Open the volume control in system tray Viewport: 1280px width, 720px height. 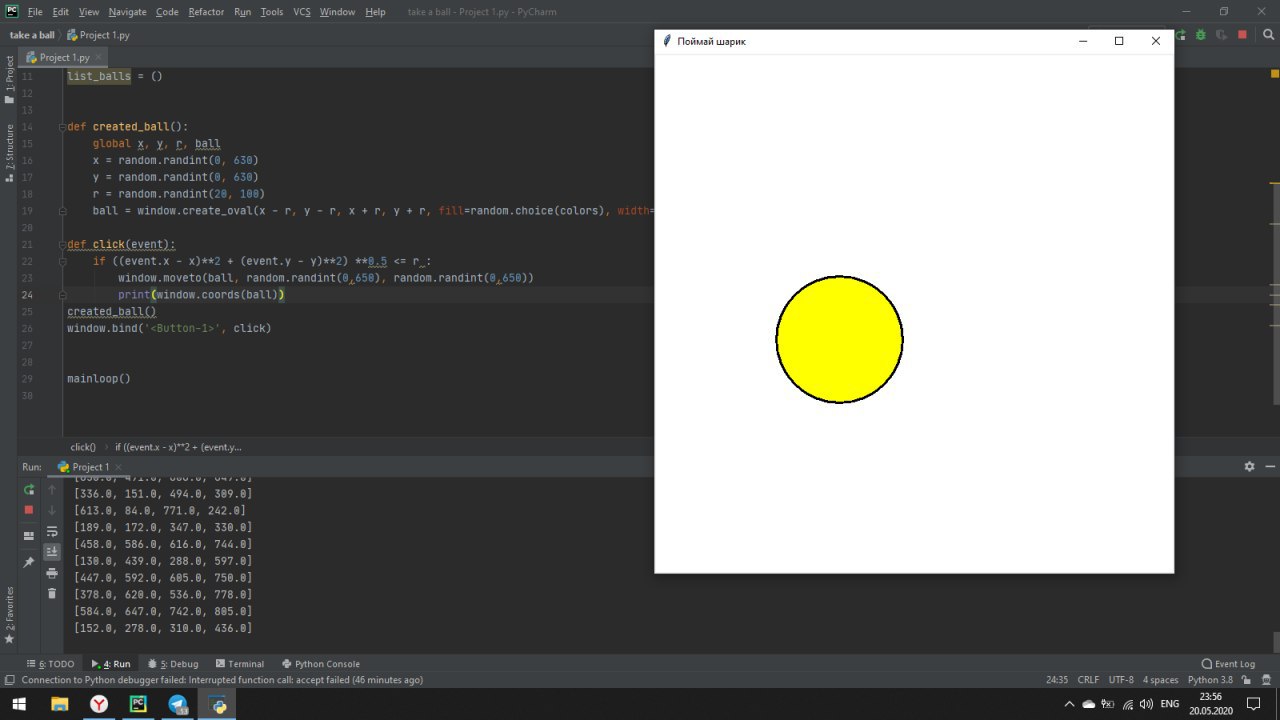click(x=1145, y=704)
